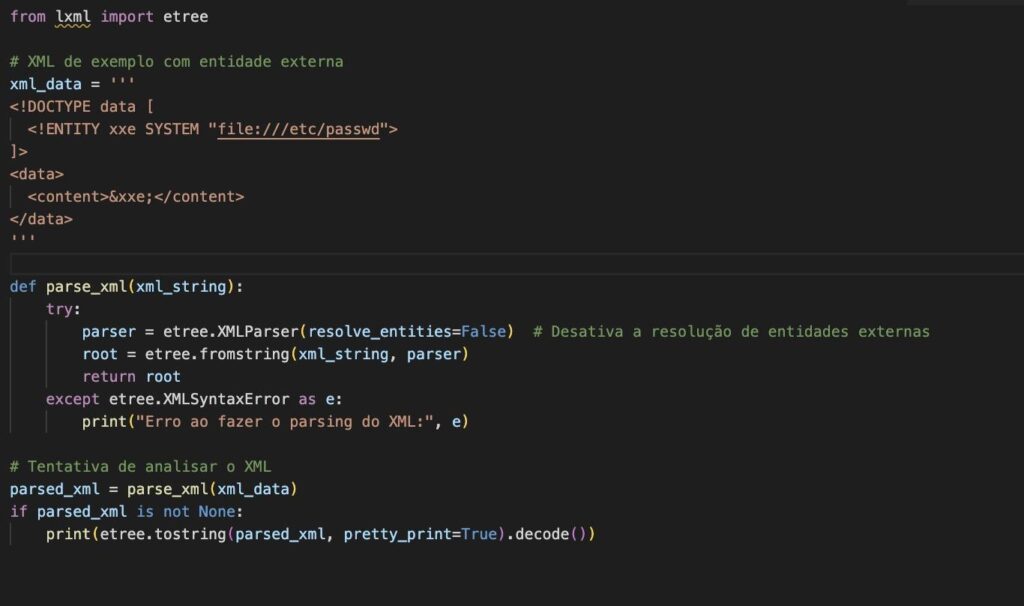The height and width of the screenshot is (606, 1024).
Task: Click the xml_data variable assignment
Action: point(46,84)
